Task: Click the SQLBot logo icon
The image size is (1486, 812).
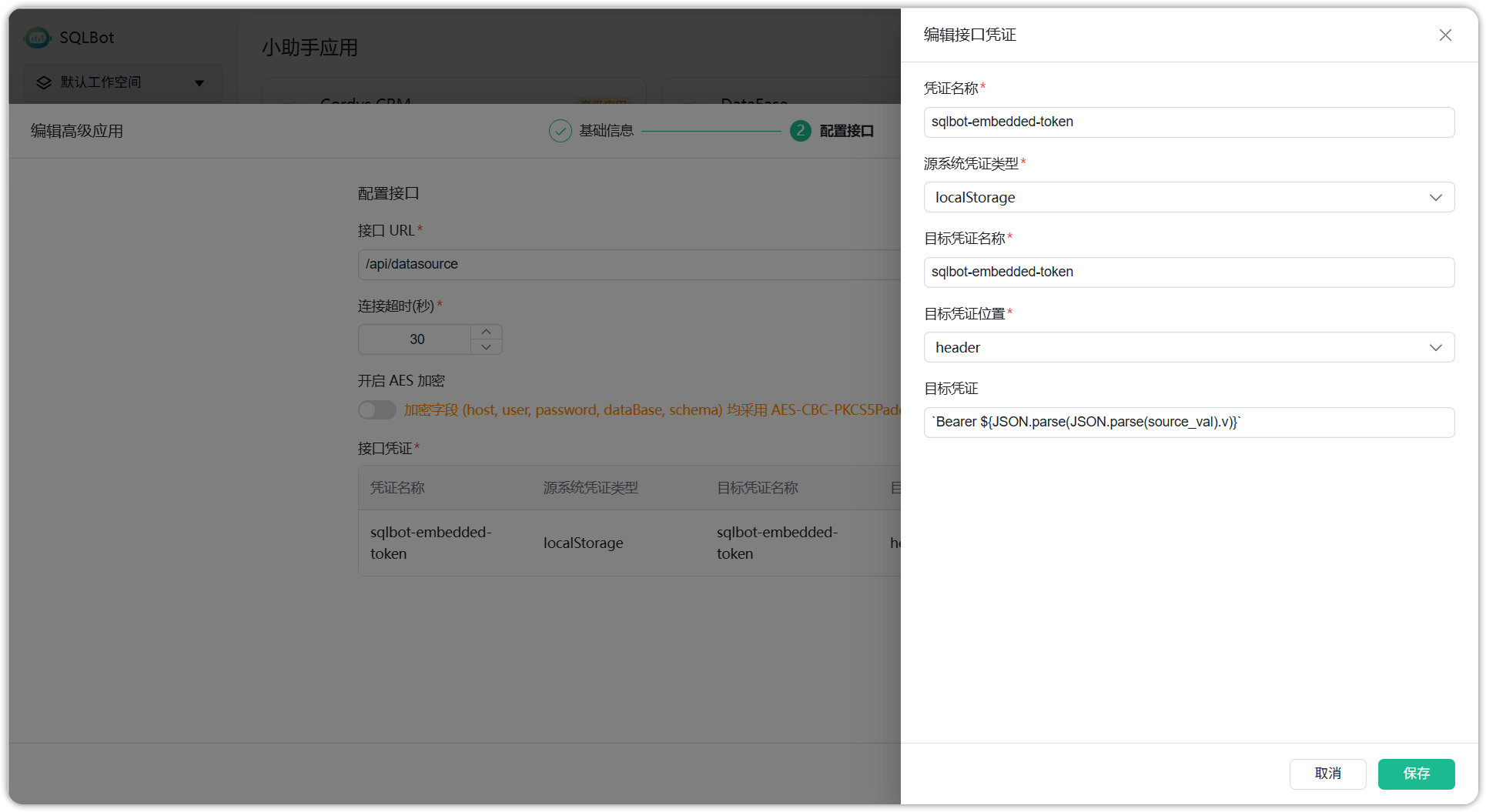Action: (38, 37)
